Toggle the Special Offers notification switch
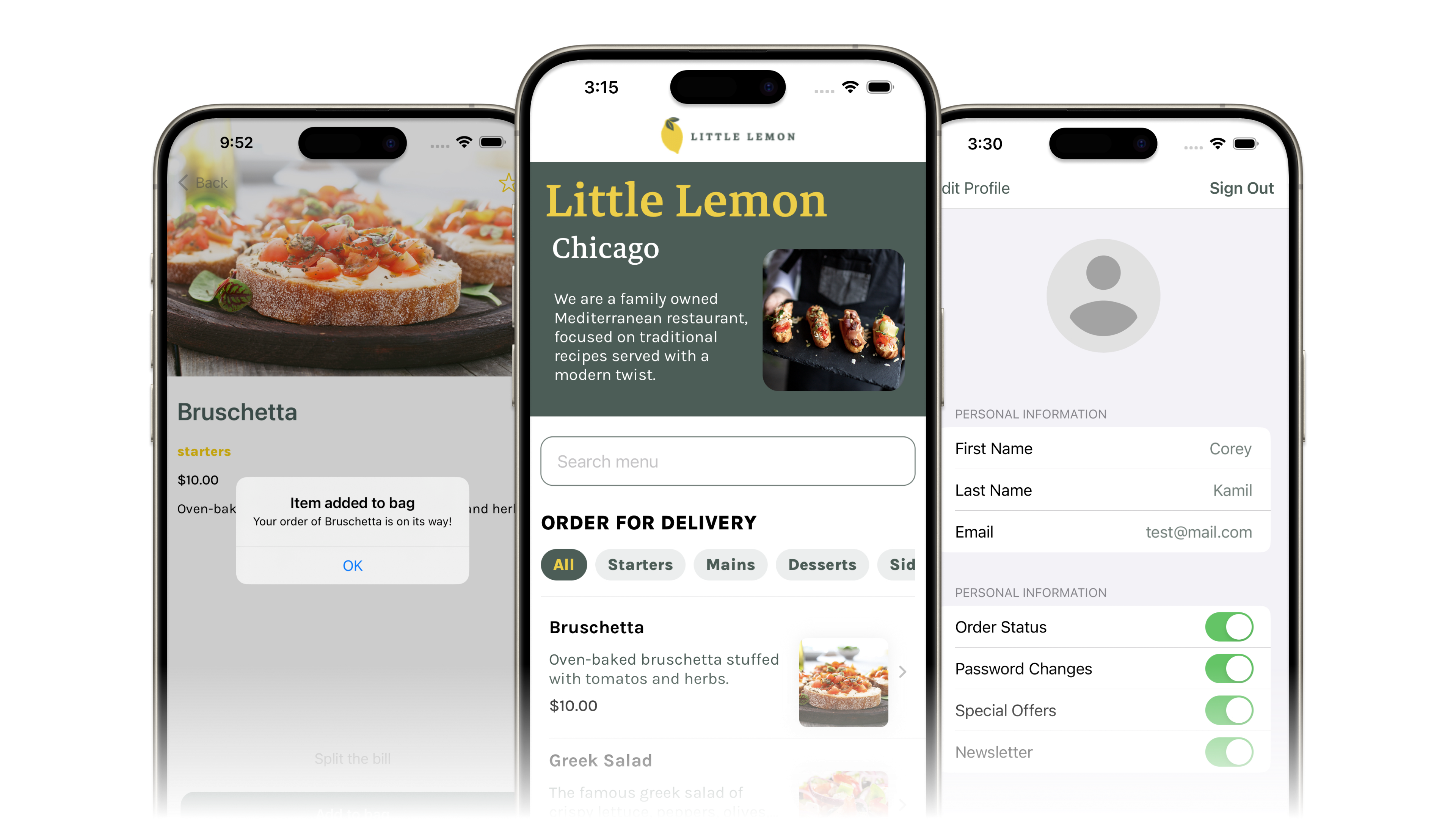Screen dimensions: 1456x819 [x=1229, y=710]
